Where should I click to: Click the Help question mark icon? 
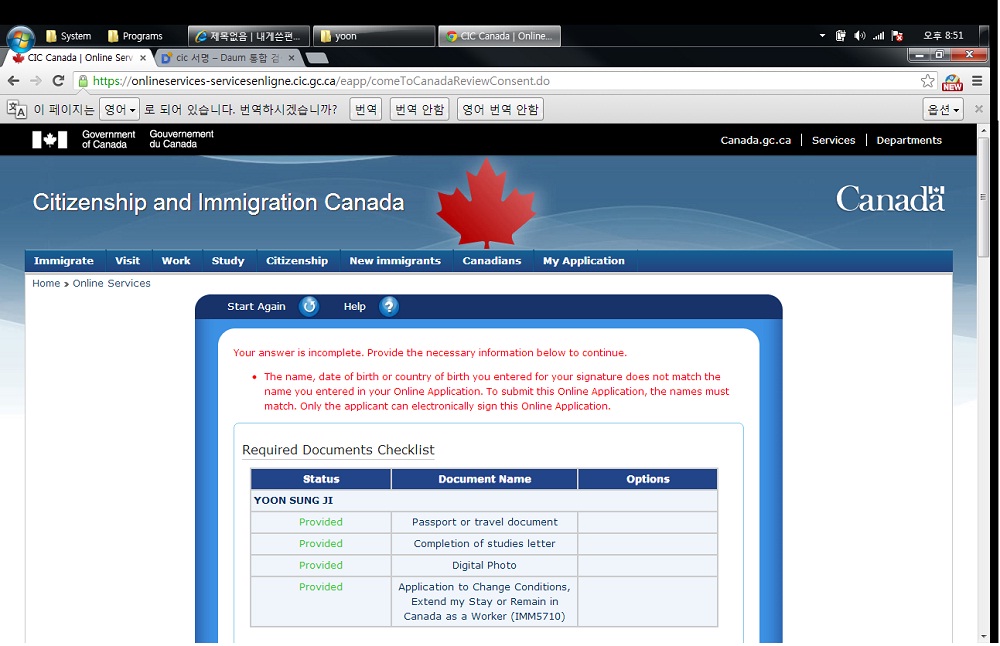pos(389,306)
